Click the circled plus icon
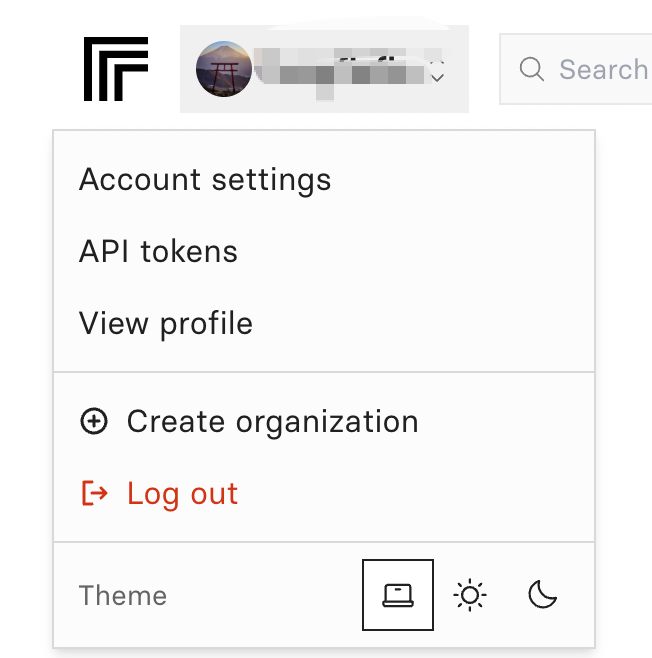 tap(93, 422)
